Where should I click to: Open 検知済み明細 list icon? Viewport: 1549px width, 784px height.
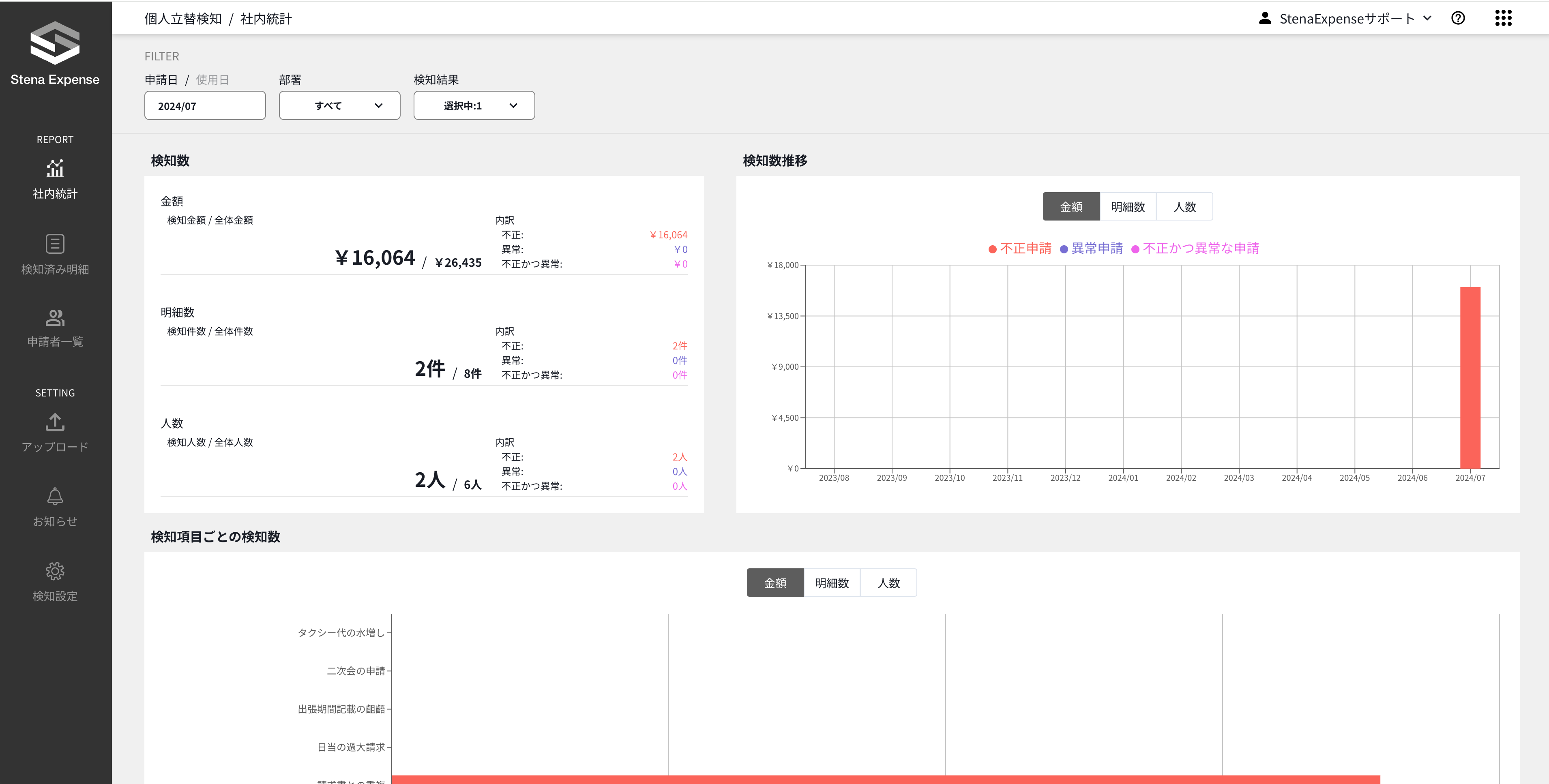click(x=55, y=244)
